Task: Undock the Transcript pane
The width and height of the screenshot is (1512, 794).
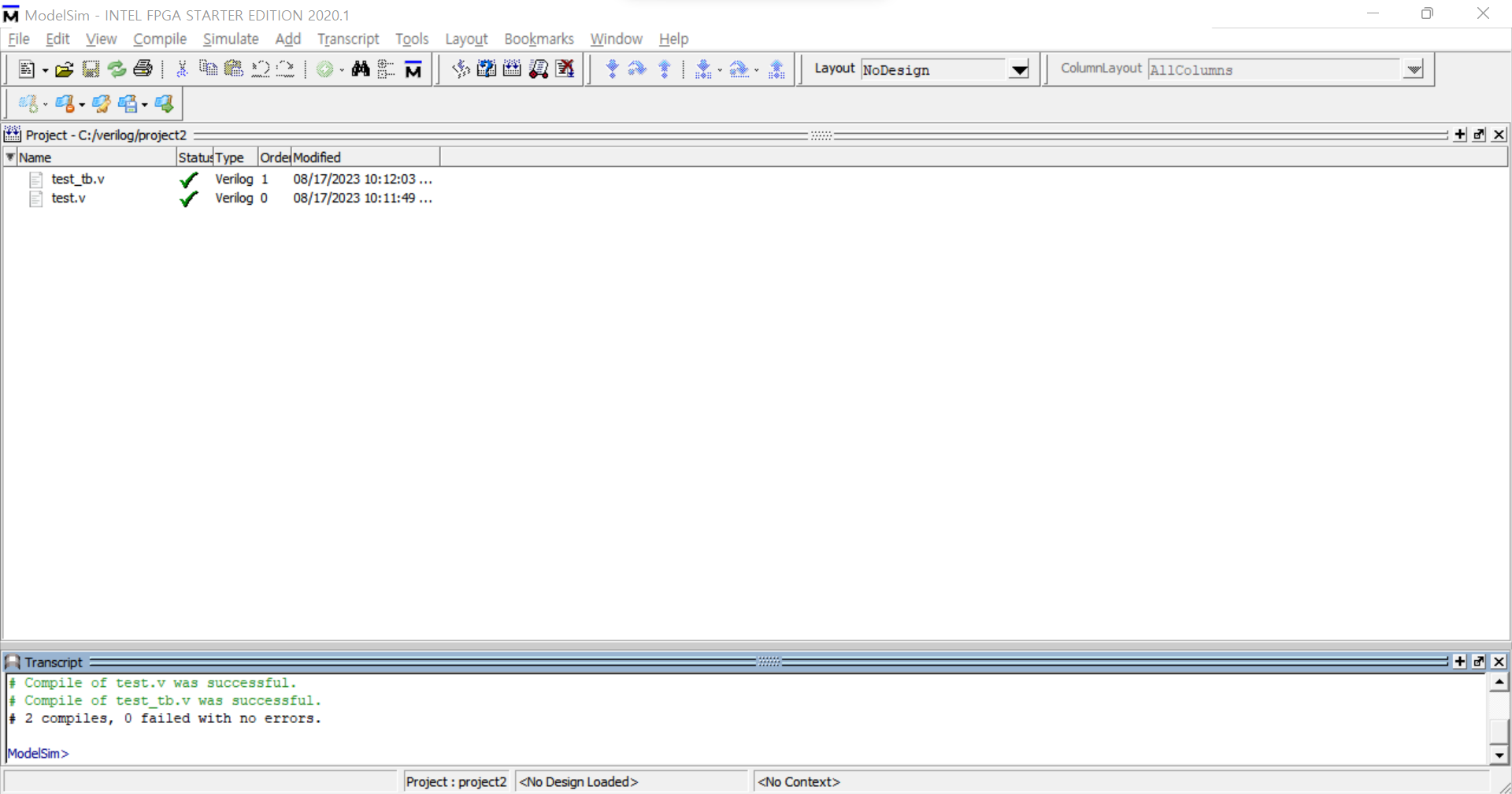Action: pyautogui.click(x=1479, y=662)
